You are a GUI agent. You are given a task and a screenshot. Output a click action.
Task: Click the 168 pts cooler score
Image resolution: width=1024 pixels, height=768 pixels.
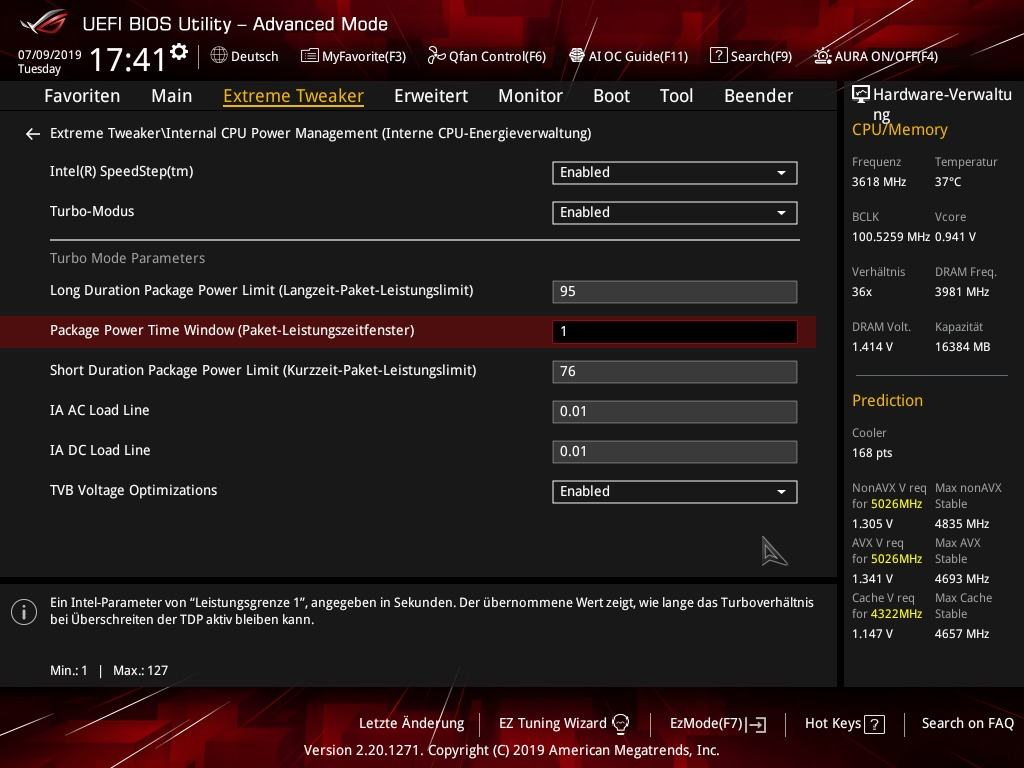pos(872,453)
